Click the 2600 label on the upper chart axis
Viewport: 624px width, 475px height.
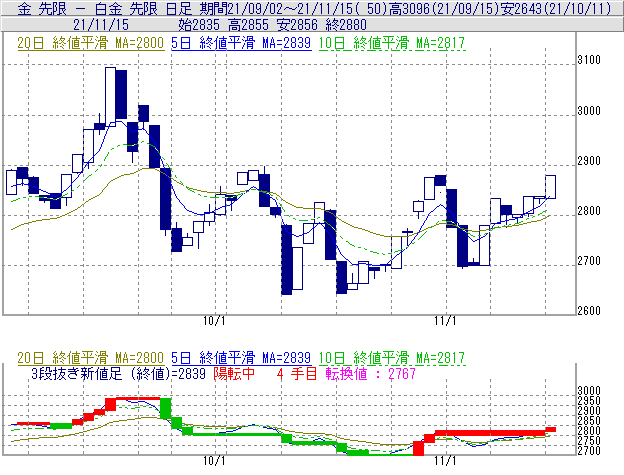(589, 311)
